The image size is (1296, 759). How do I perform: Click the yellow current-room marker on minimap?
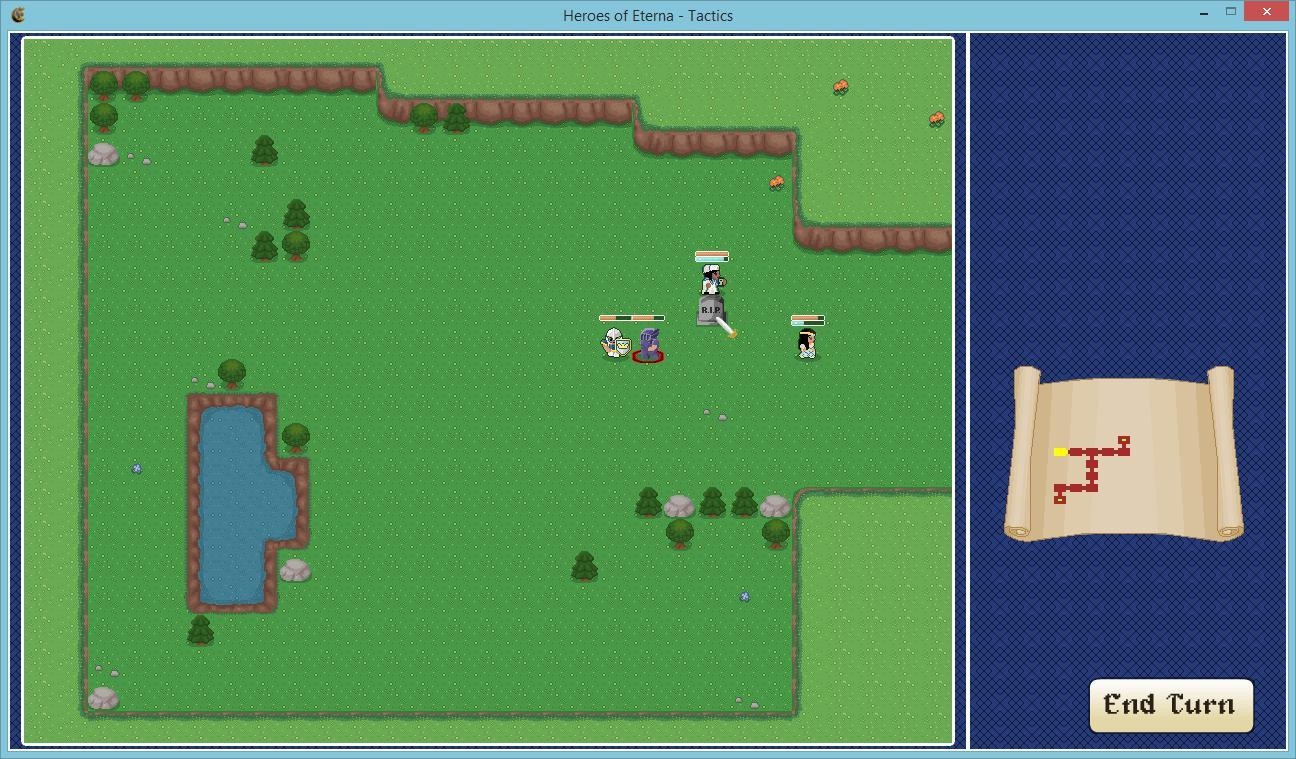click(x=1060, y=452)
